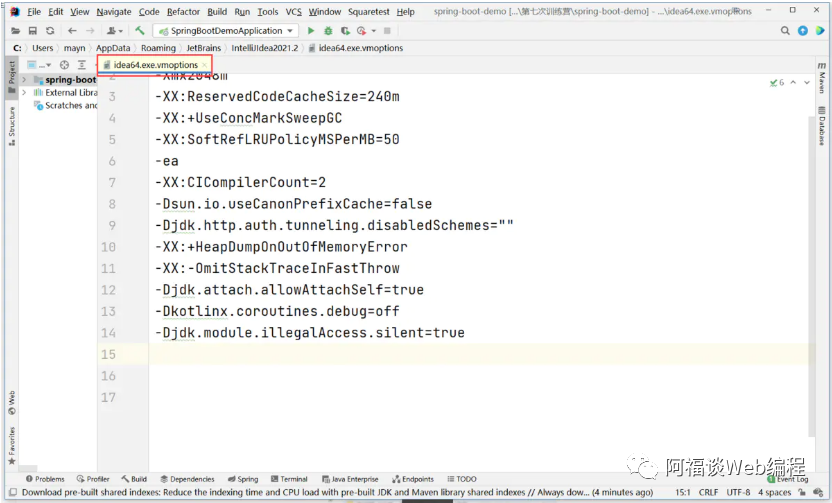832x503 pixels.
Task: Click the Users breadcrumb segment
Action: (42, 48)
